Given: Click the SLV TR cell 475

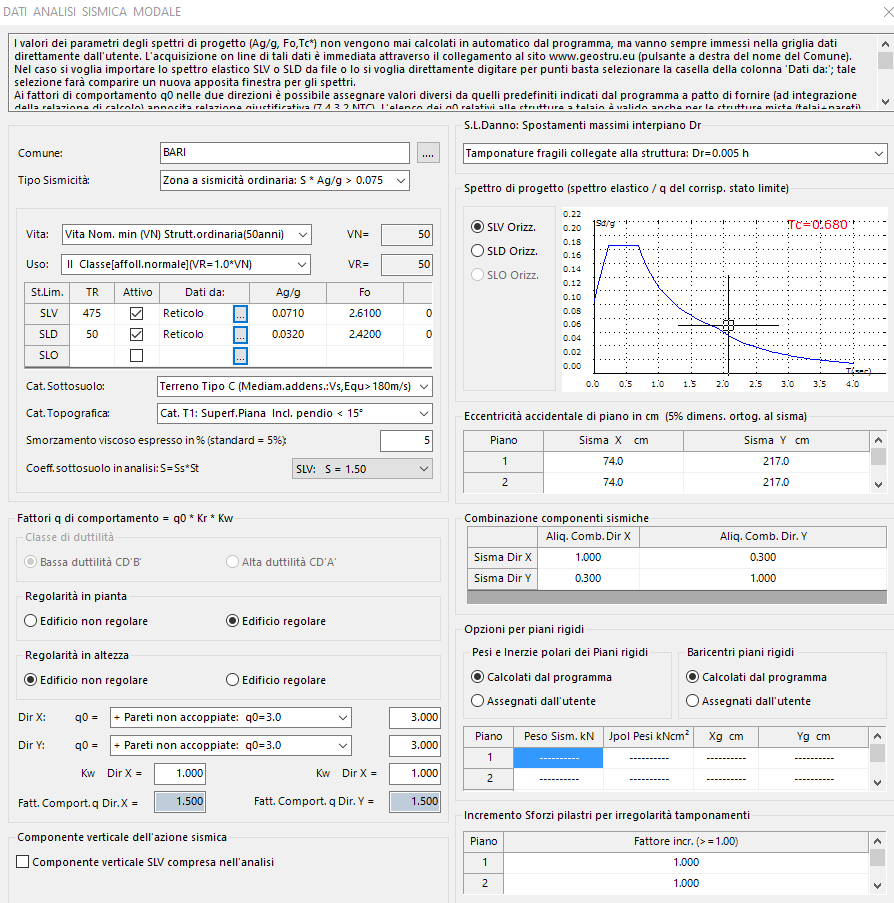Looking at the screenshot, I should pos(92,313).
